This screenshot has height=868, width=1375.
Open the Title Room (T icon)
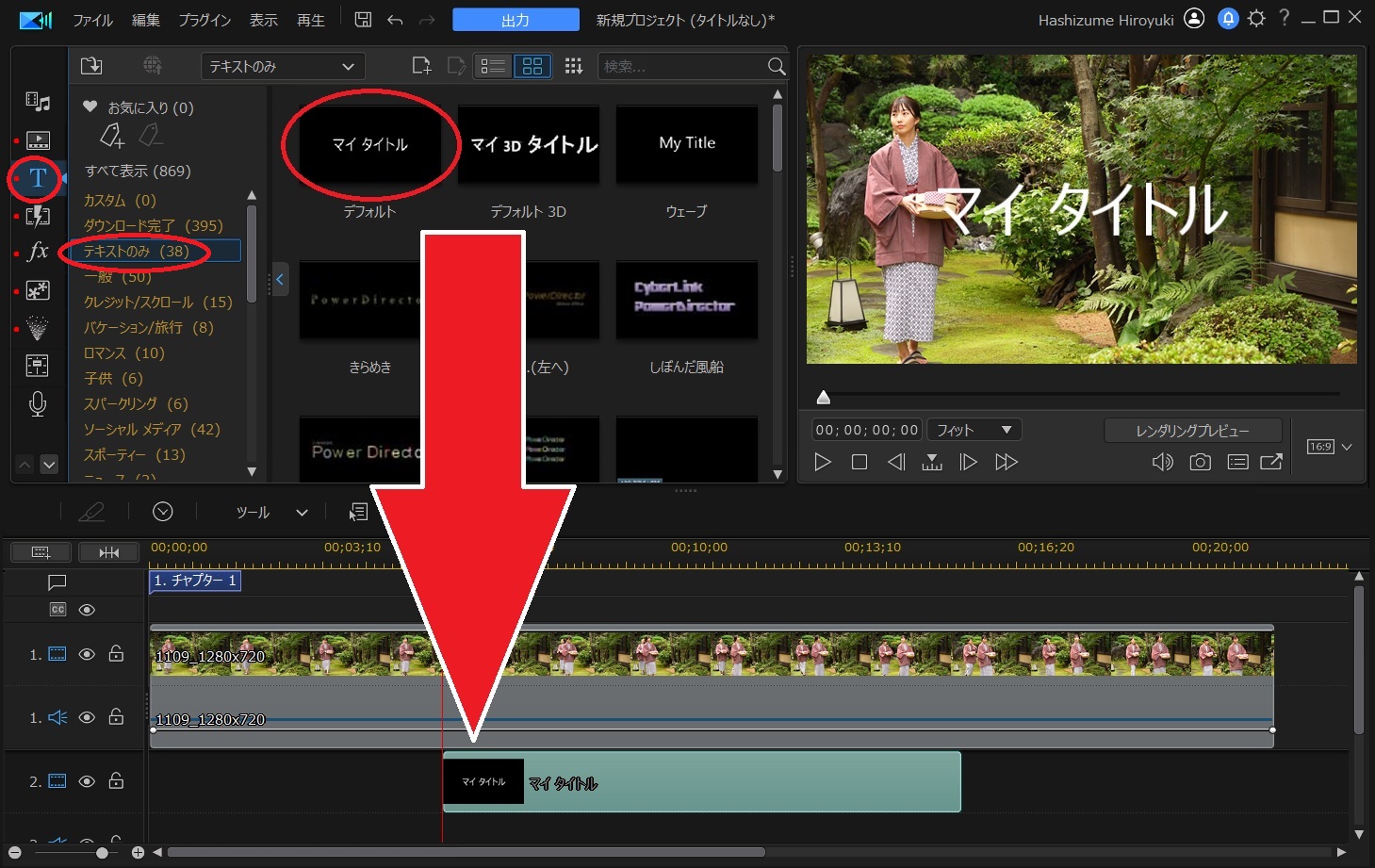pyautogui.click(x=38, y=178)
